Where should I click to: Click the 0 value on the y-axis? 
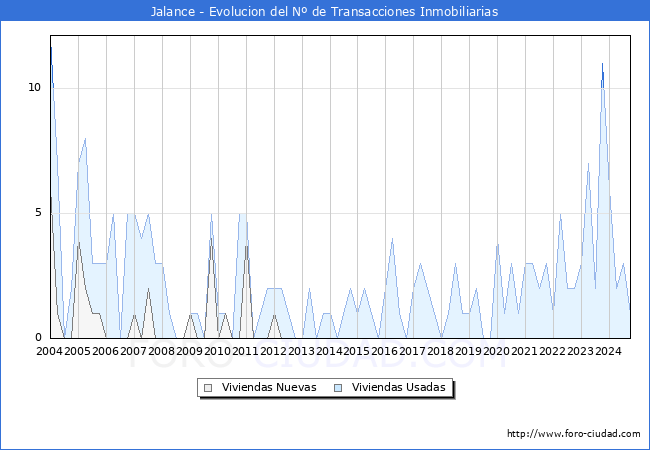tap(37, 338)
